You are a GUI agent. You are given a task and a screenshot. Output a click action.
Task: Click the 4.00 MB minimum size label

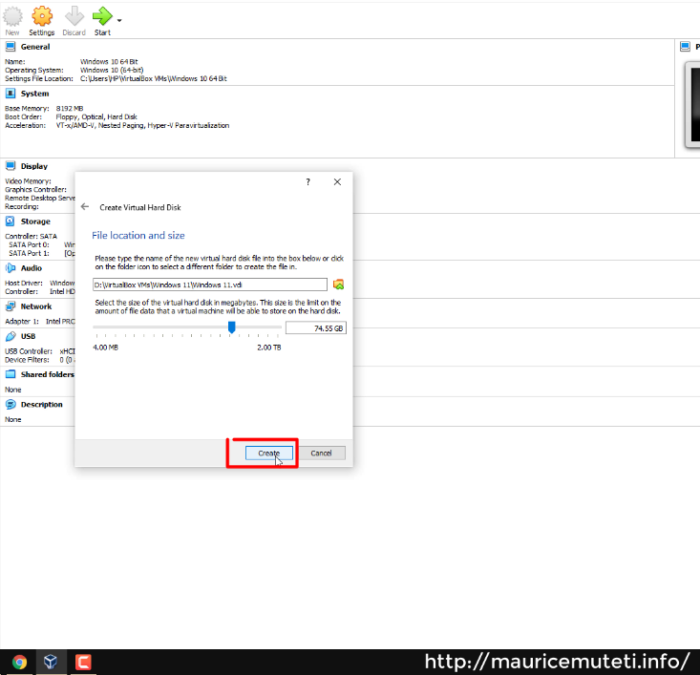[105, 347]
